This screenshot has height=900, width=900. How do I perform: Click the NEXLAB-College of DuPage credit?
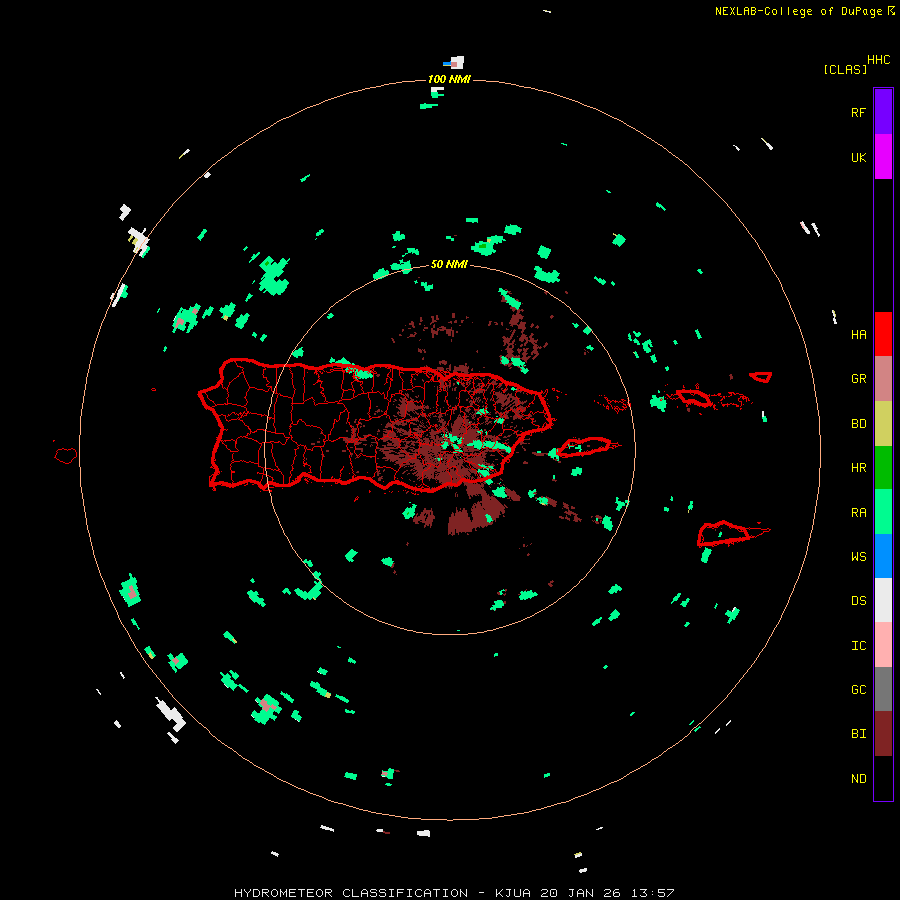coord(798,11)
